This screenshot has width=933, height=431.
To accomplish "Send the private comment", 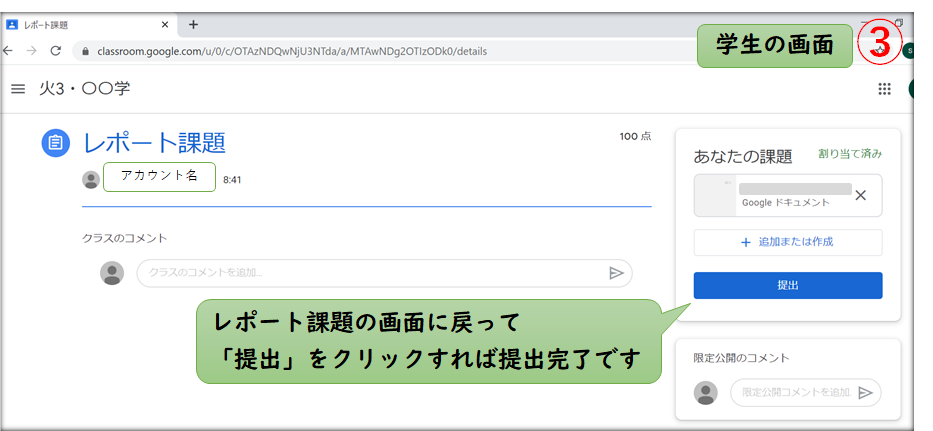I will 866,393.
